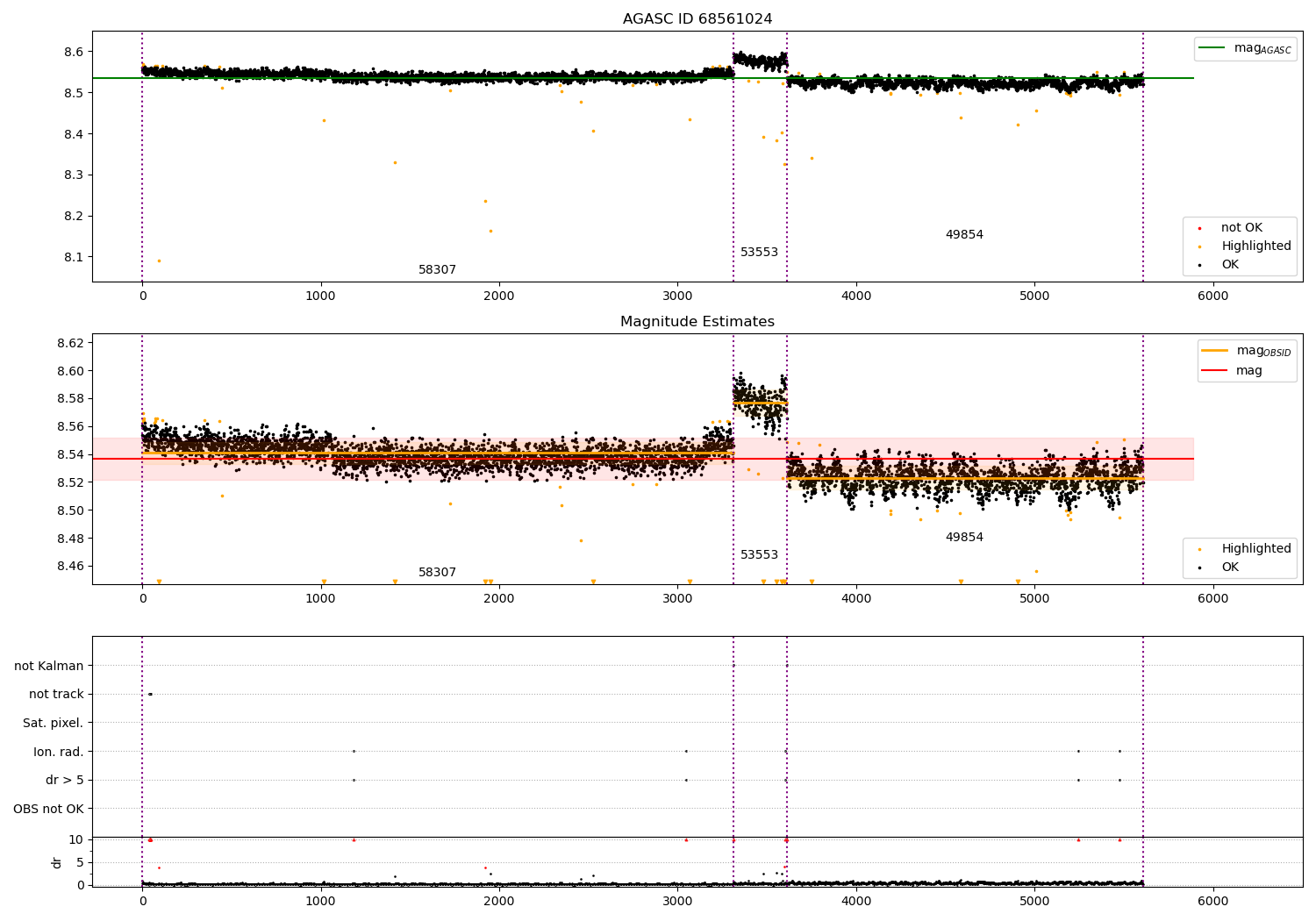Select the mag AGASC legend entry
1316x921 pixels.
1245,48
